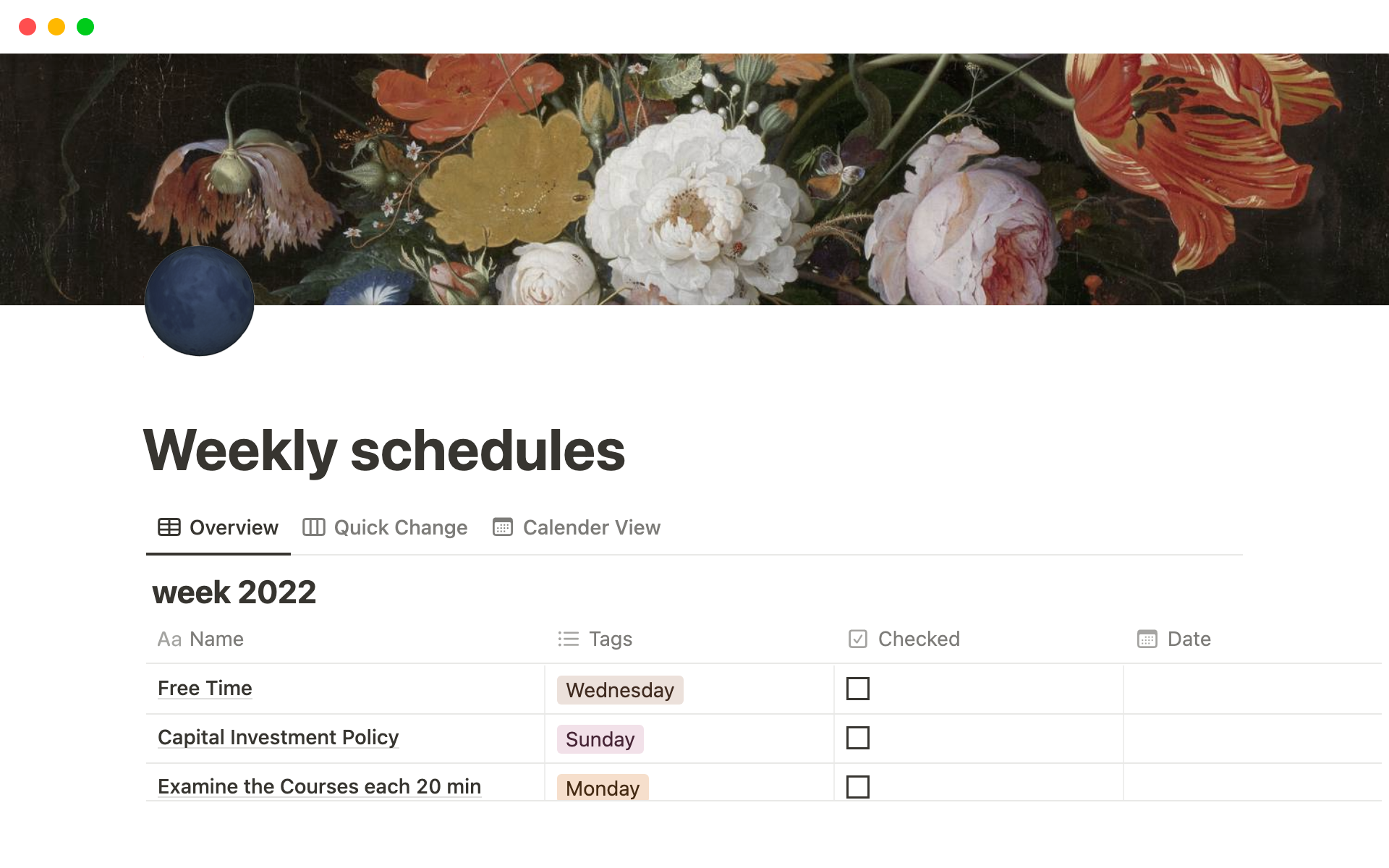Click the Weekly schedules page title
This screenshot has height=868, width=1389.
[384, 451]
